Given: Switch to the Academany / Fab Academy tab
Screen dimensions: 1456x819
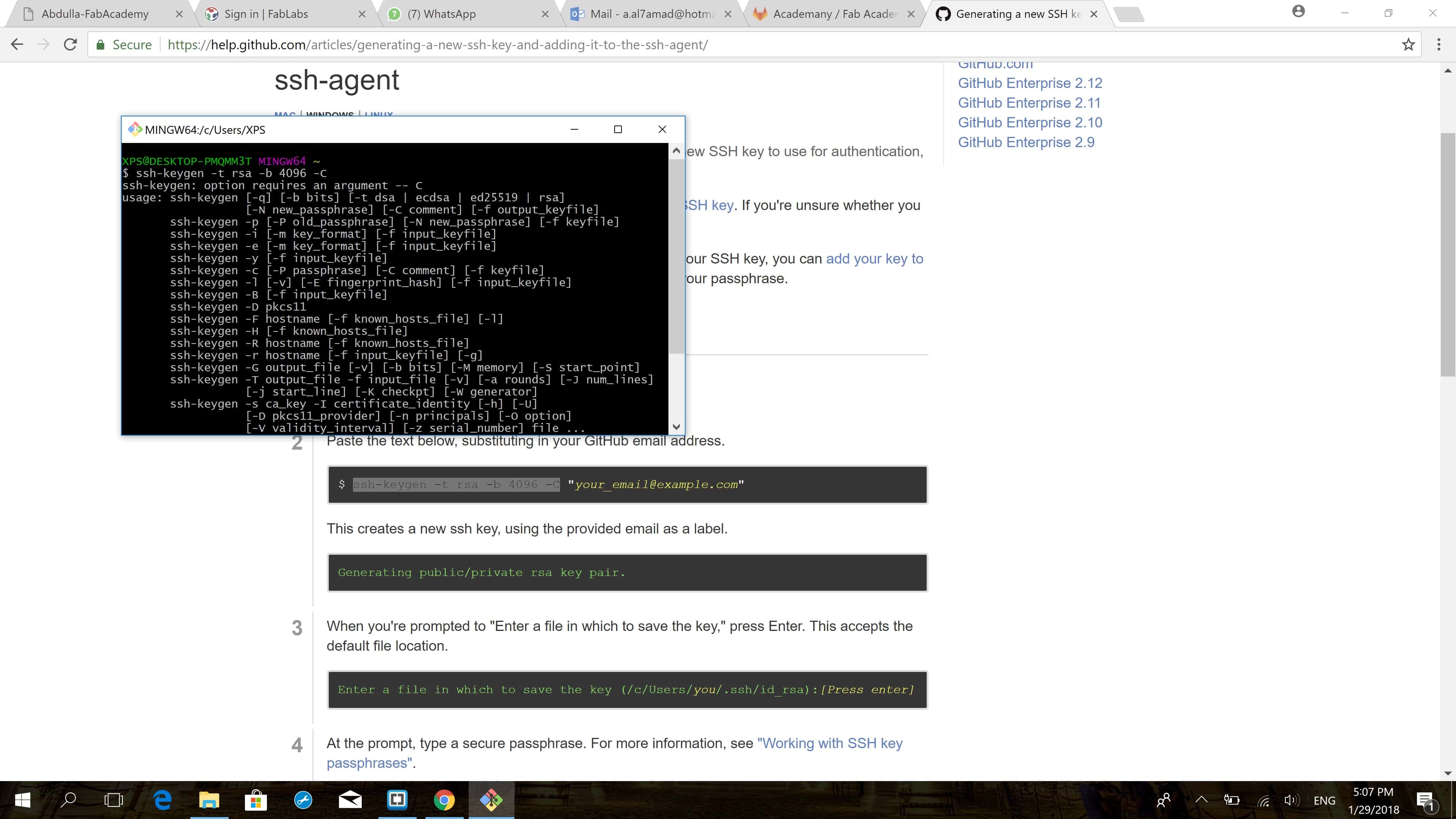Looking at the screenshot, I should [834, 14].
